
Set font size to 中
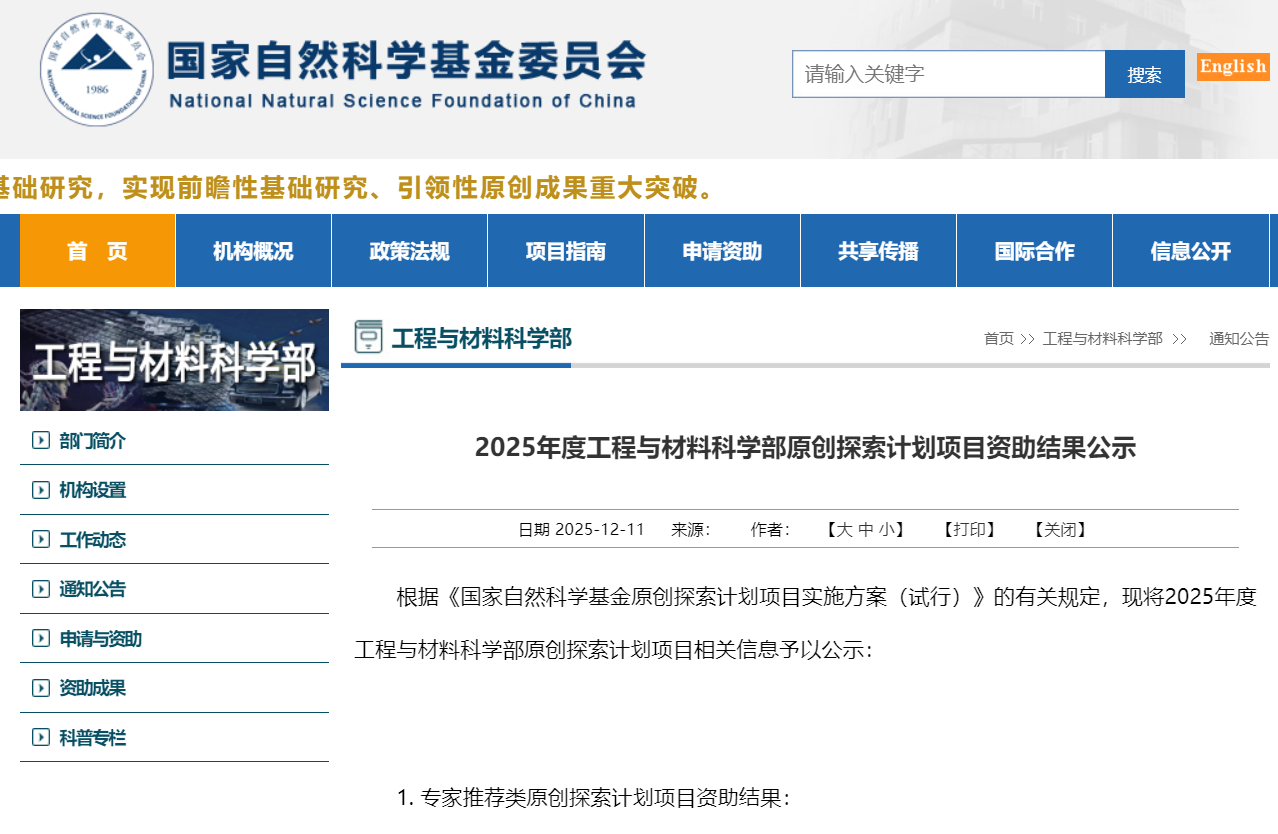point(866,529)
